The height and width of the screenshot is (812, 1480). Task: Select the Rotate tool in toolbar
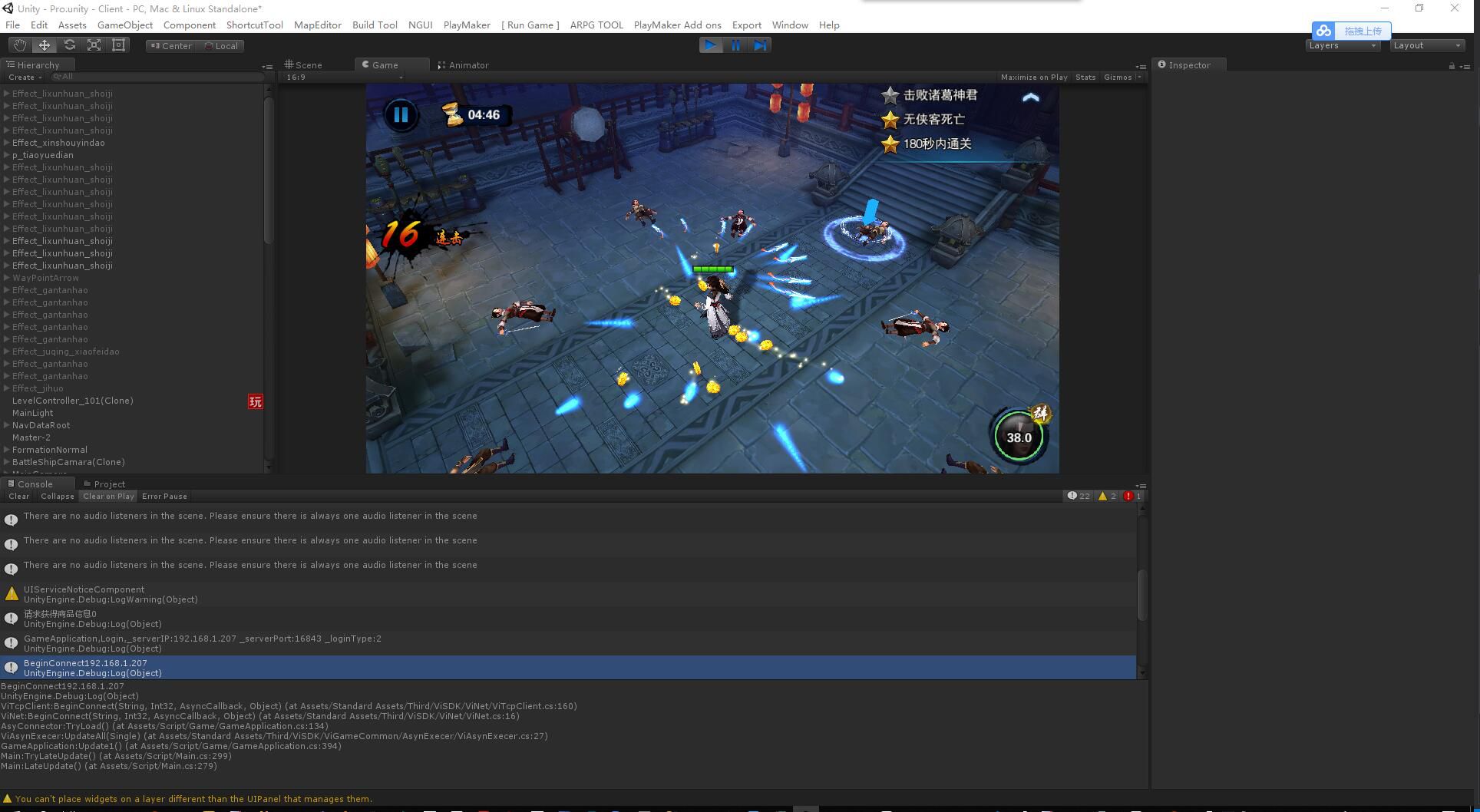pyautogui.click(x=69, y=45)
